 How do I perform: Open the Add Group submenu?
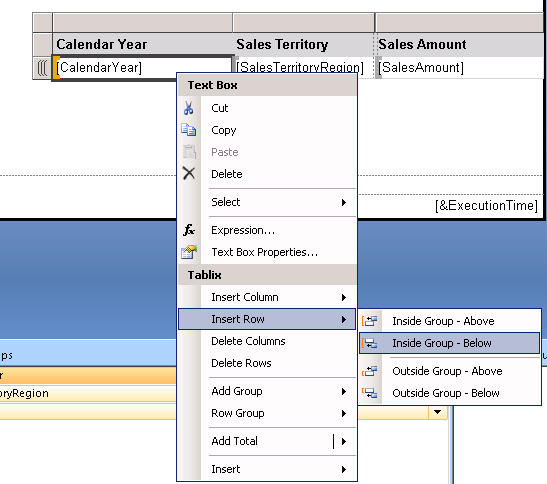tap(267, 391)
